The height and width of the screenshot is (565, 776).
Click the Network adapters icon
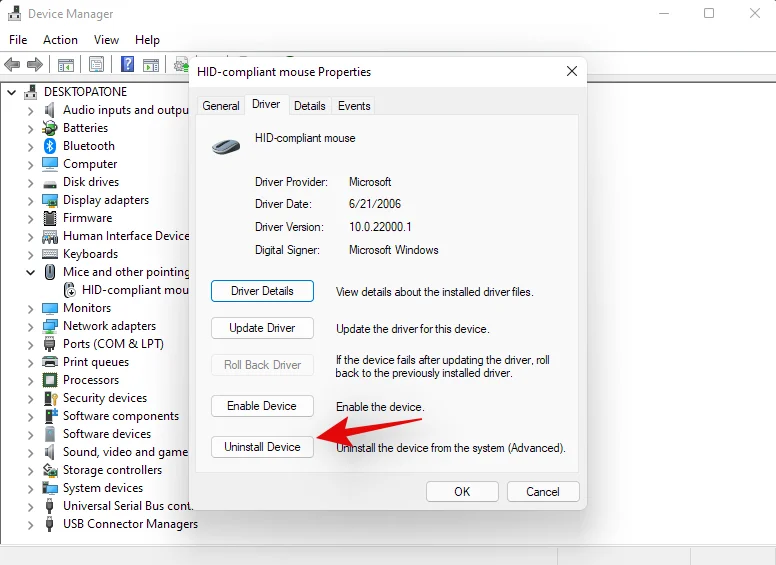[x=49, y=326]
